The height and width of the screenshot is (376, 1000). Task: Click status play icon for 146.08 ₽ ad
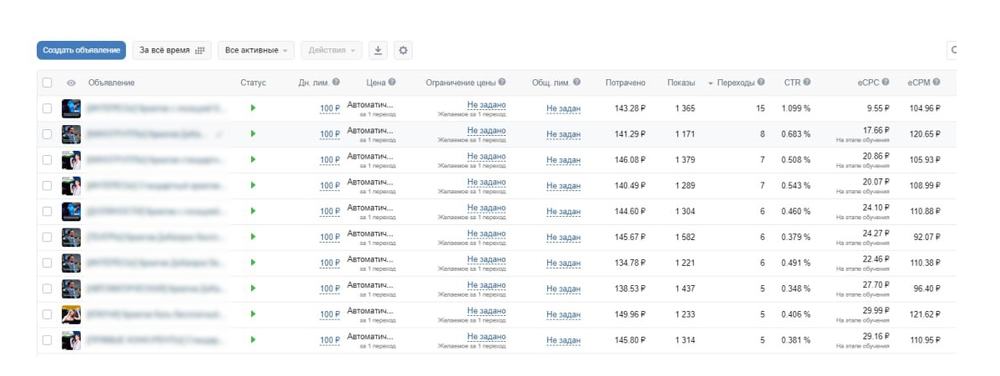[253, 159]
